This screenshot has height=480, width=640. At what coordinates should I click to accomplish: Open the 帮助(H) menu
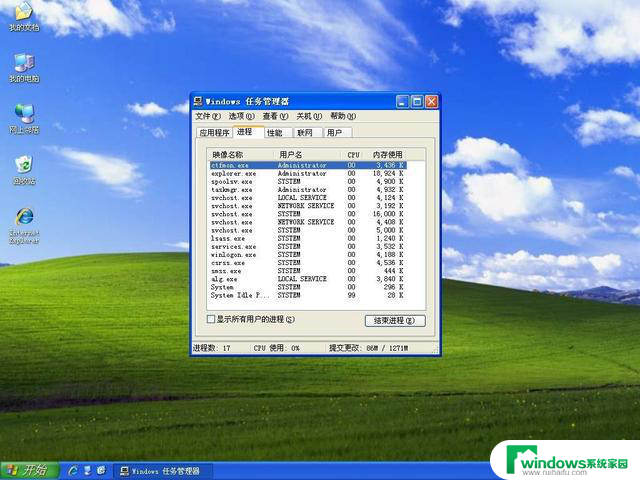(343, 116)
